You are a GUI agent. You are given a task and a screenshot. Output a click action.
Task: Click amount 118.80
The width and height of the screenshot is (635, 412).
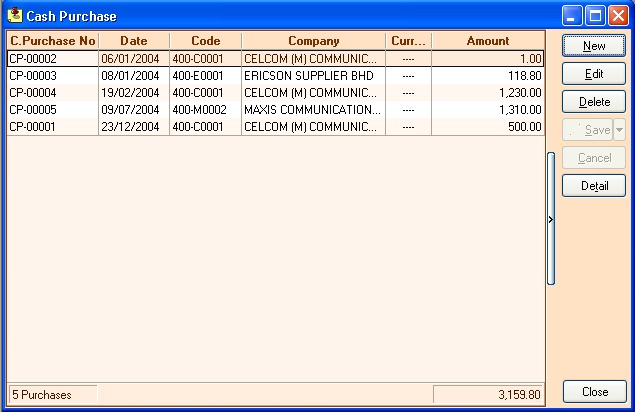click(524, 76)
